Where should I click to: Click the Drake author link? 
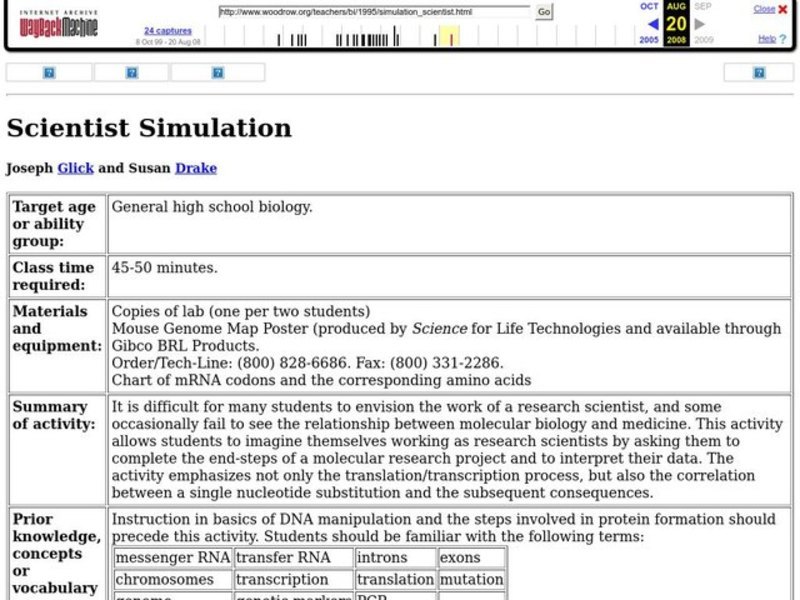[x=195, y=168]
